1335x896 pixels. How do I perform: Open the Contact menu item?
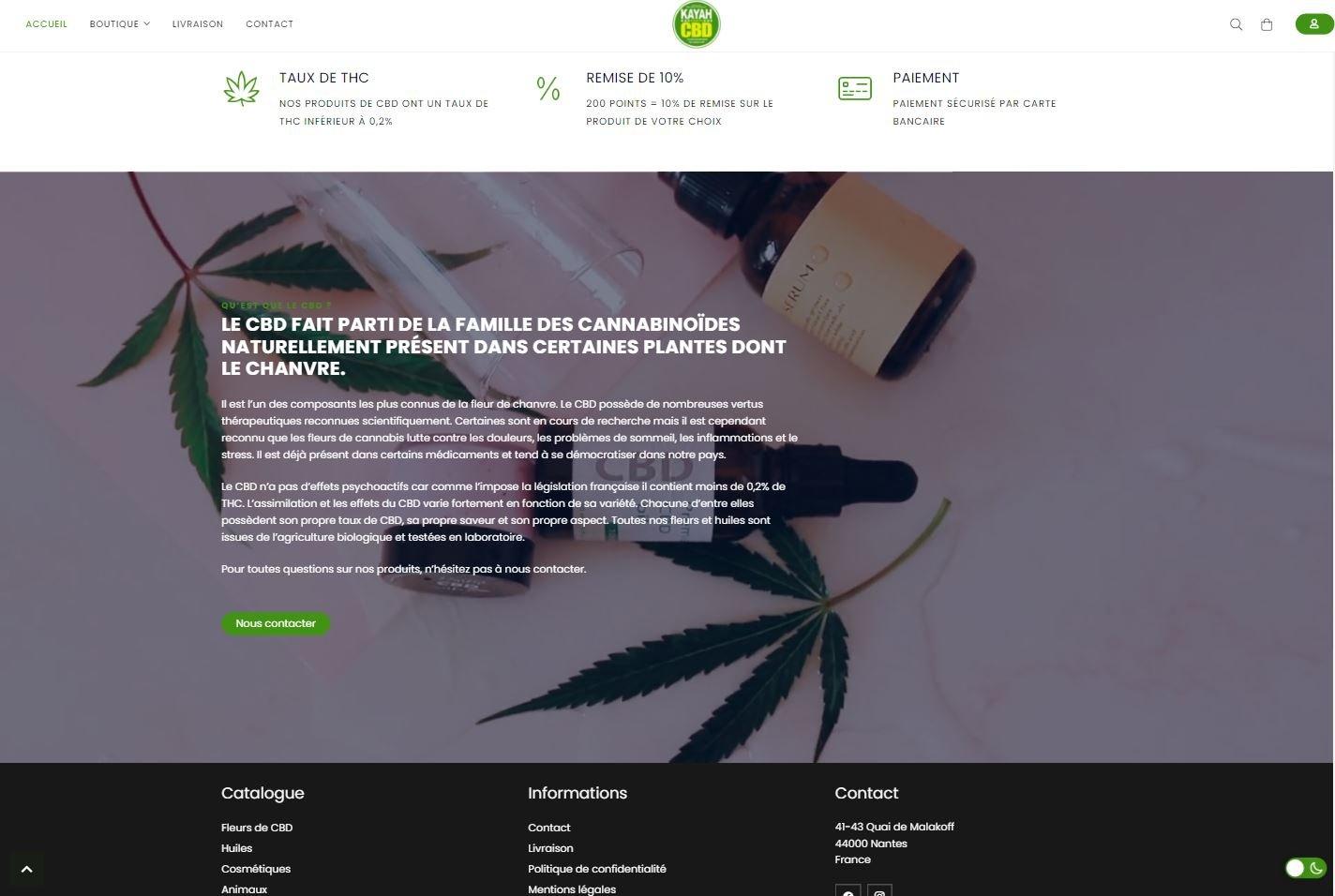[x=270, y=24]
